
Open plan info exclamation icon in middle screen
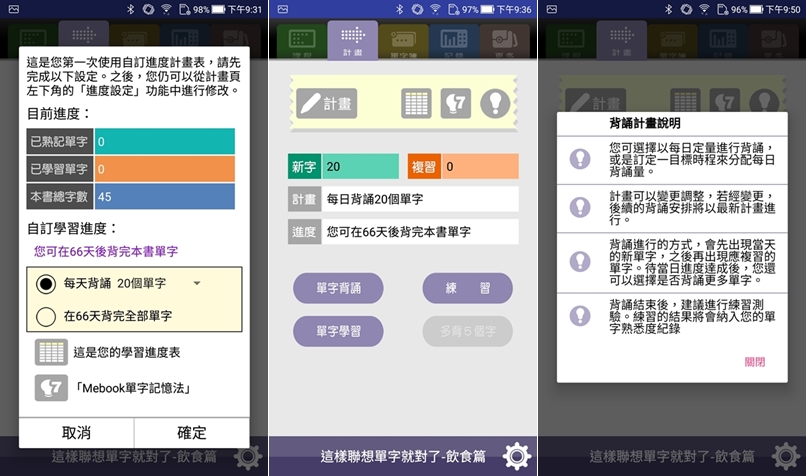[495, 104]
